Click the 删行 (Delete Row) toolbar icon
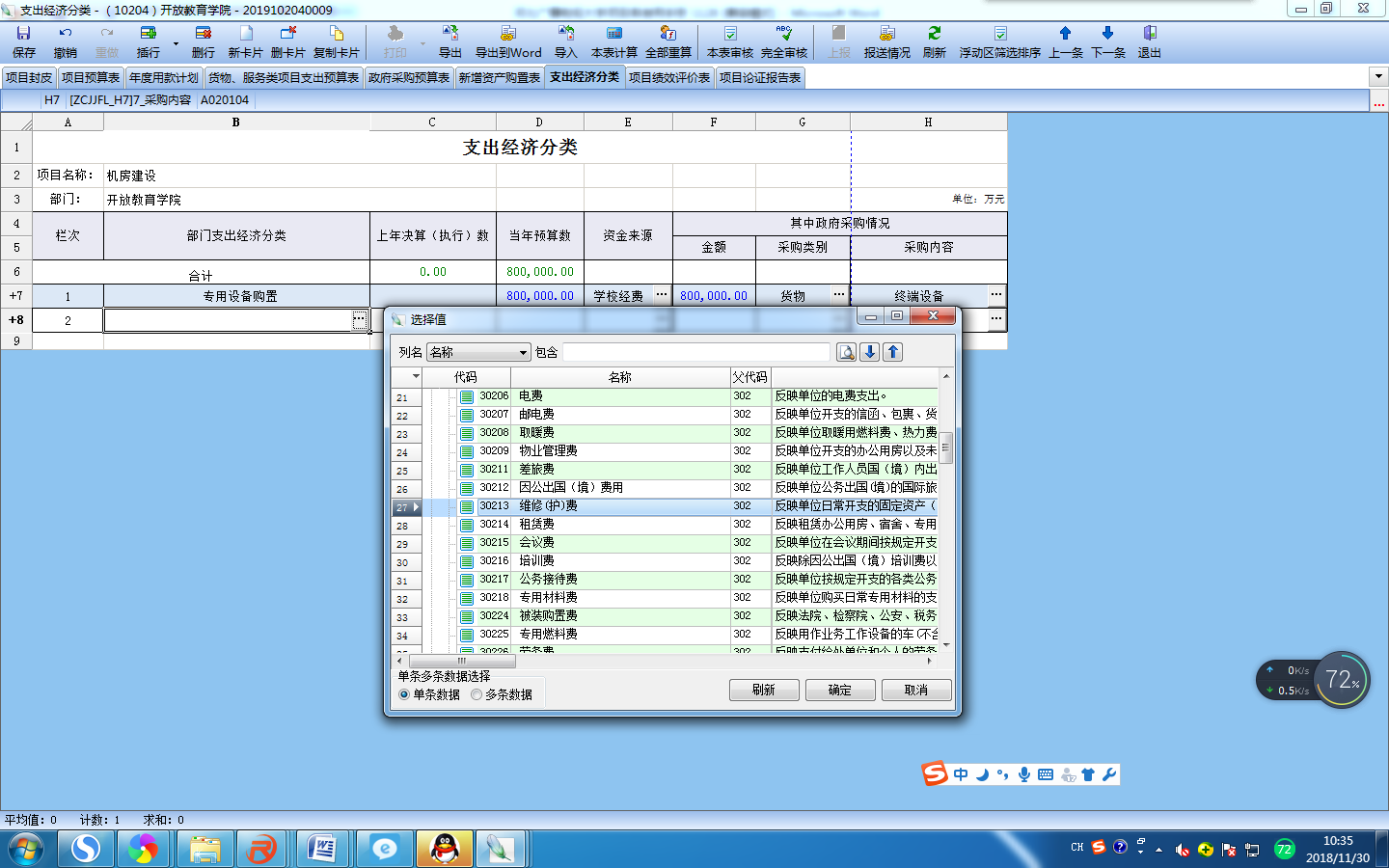 coord(203,41)
